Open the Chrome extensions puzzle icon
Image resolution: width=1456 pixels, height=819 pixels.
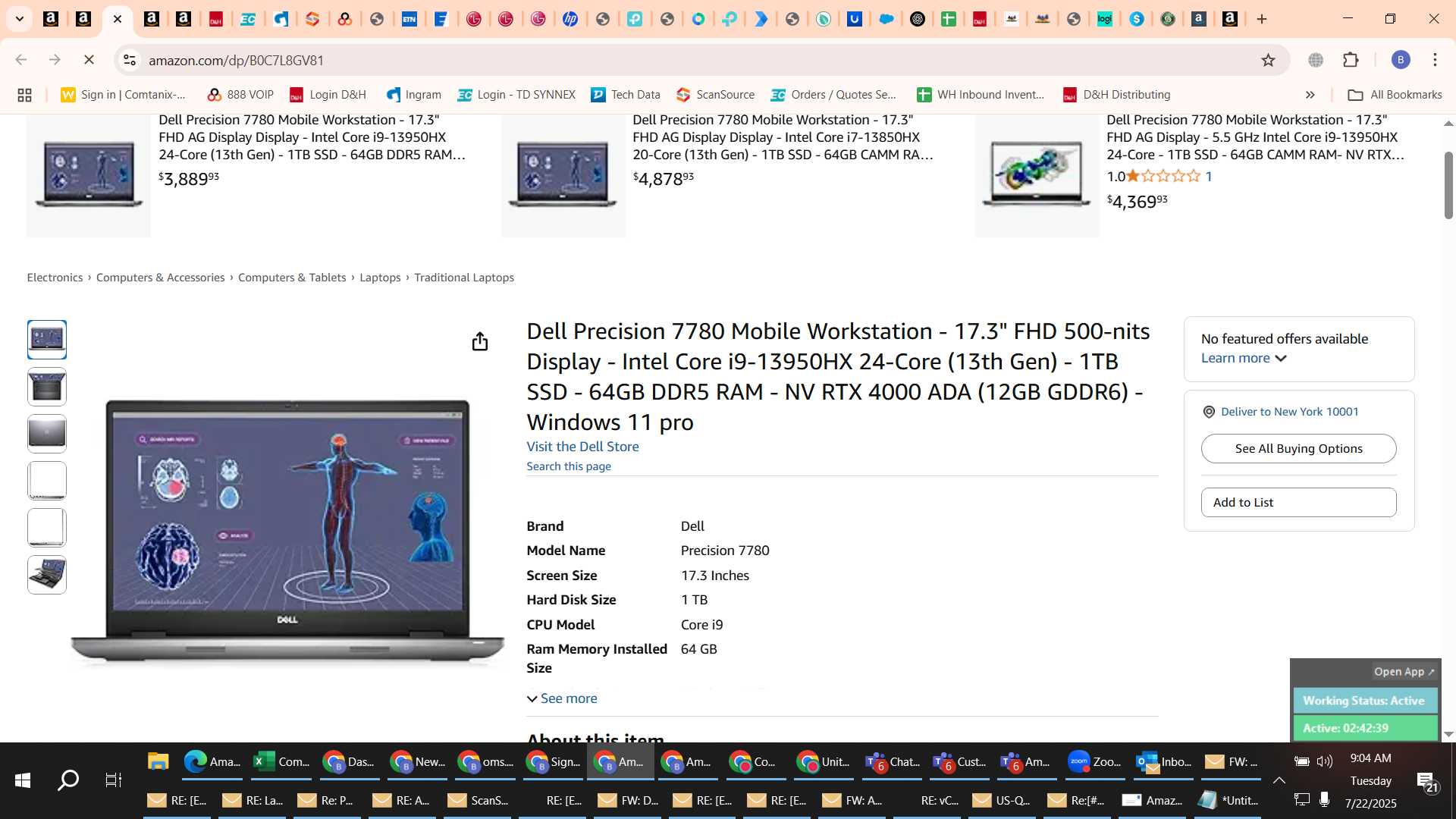(1351, 60)
